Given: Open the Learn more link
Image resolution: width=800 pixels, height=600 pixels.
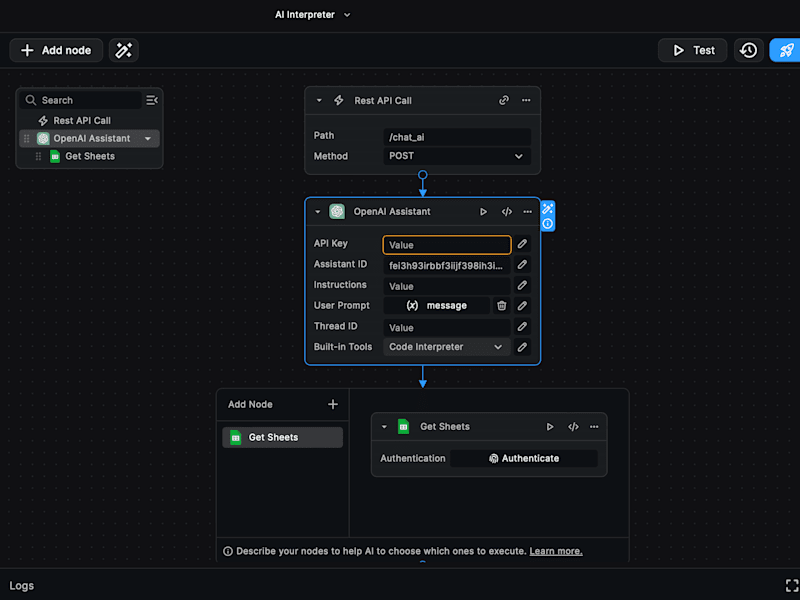Looking at the screenshot, I should 556,551.
